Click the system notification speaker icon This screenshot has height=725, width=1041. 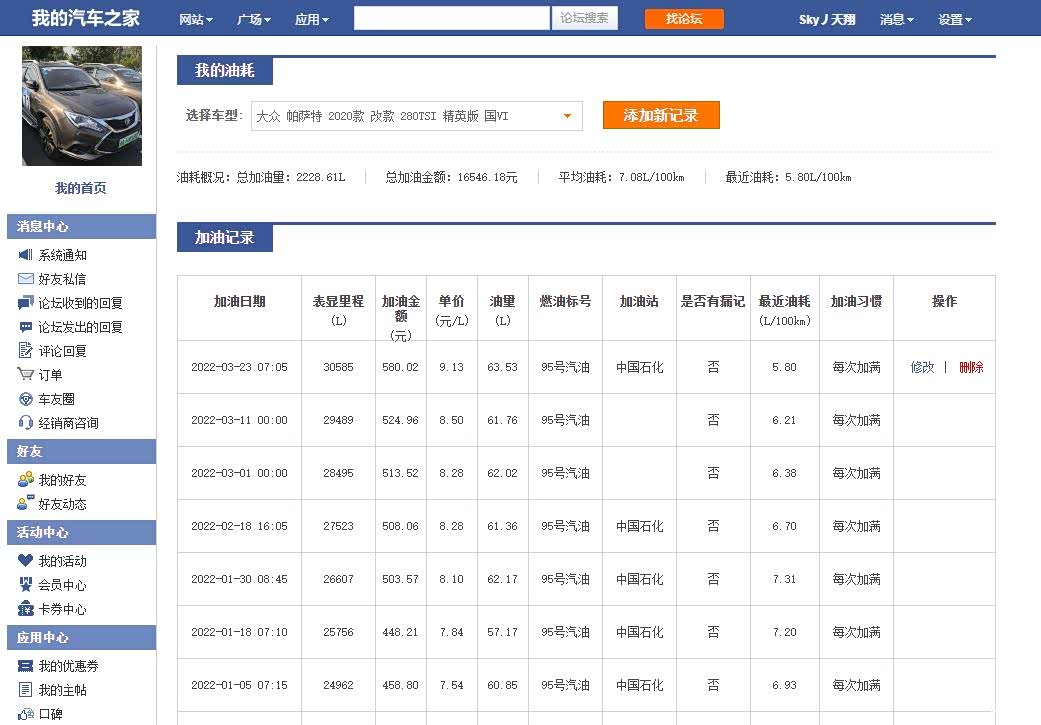[x=26, y=255]
